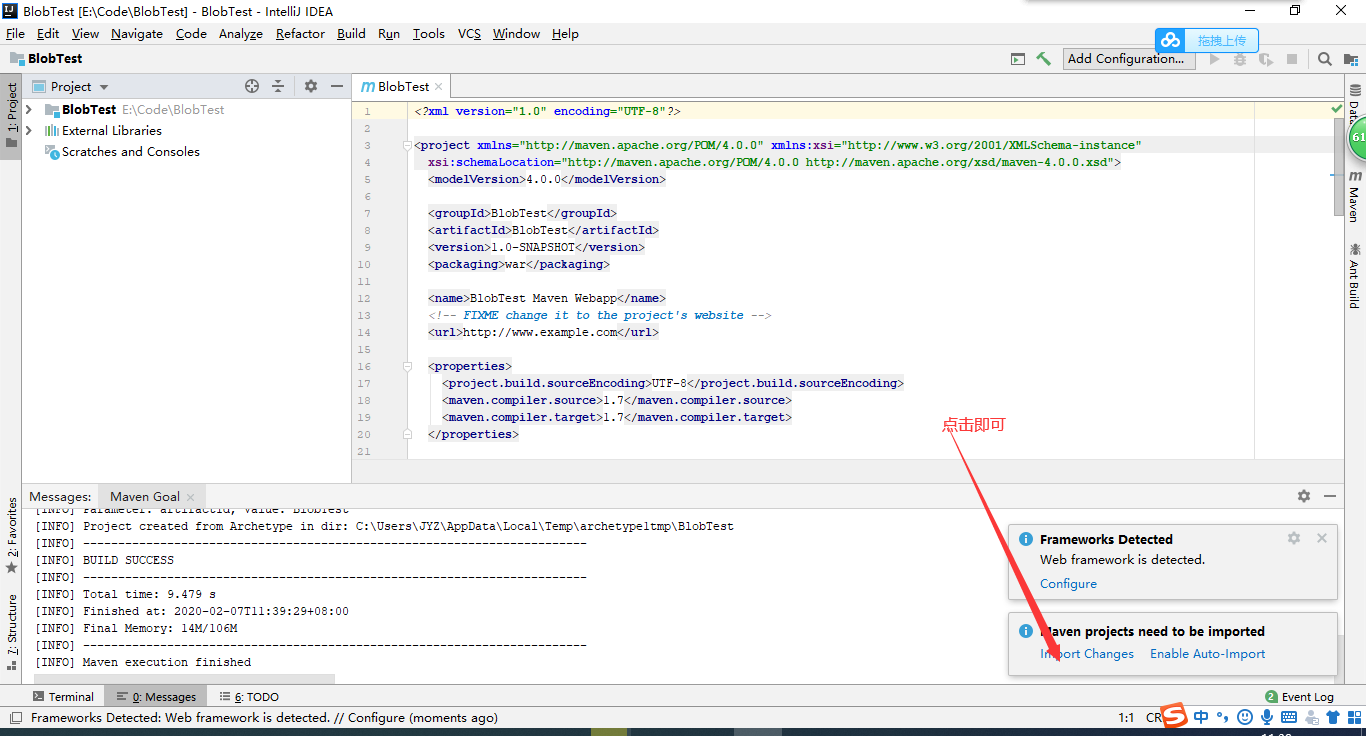This screenshot has width=1366, height=736.
Task: Expand the BlobTest project tree node
Action: pyautogui.click(x=29, y=109)
